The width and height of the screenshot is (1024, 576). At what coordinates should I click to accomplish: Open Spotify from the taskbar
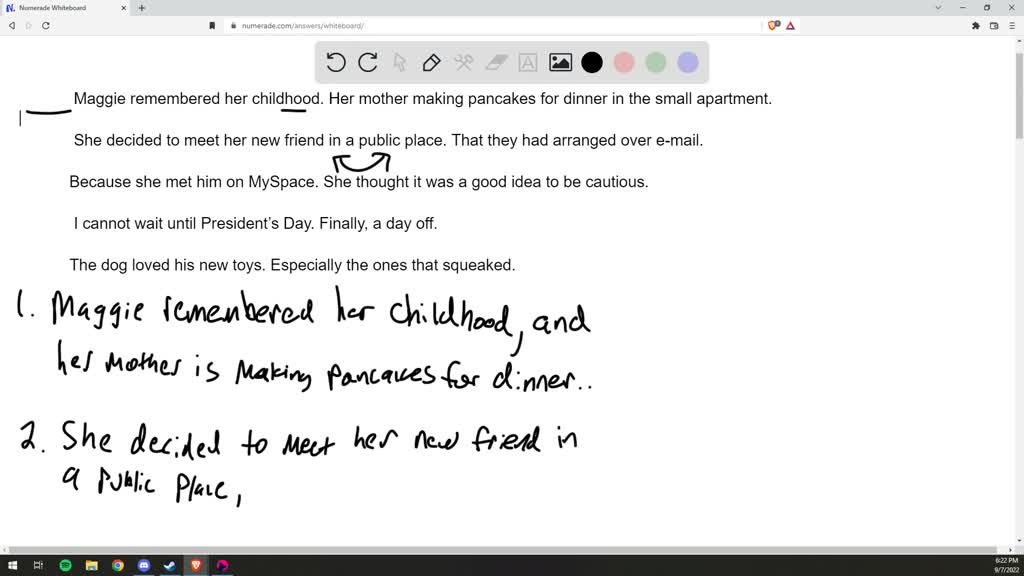click(x=65, y=565)
